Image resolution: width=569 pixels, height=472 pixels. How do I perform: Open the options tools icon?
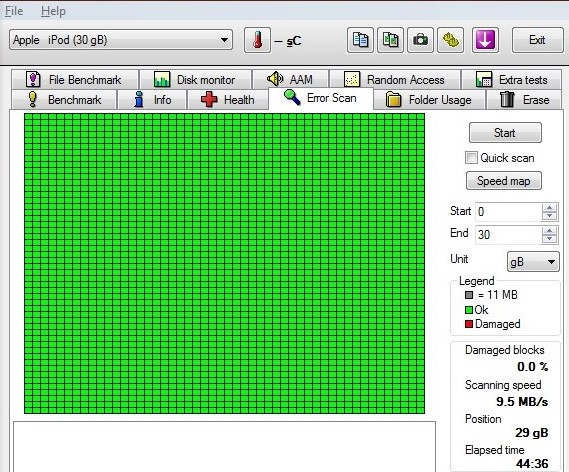click(450, 40)
